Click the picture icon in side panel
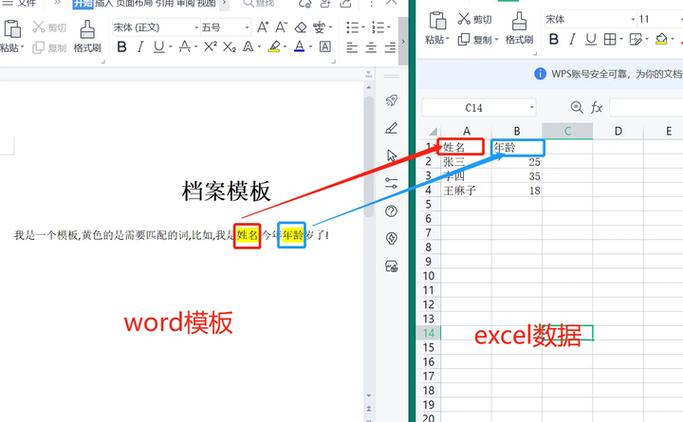 [392, 266]
